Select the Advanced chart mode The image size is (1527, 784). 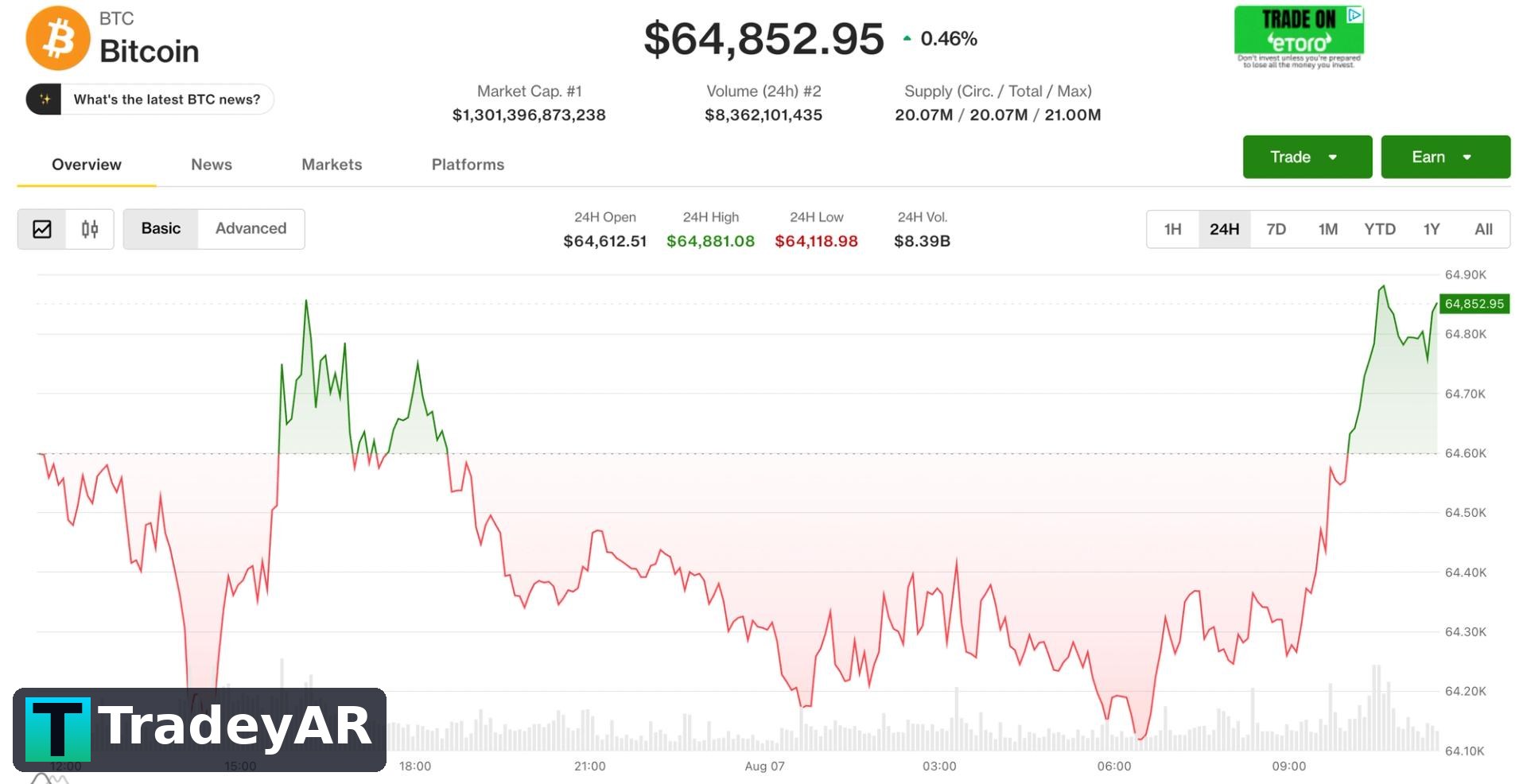pos(251,229)
